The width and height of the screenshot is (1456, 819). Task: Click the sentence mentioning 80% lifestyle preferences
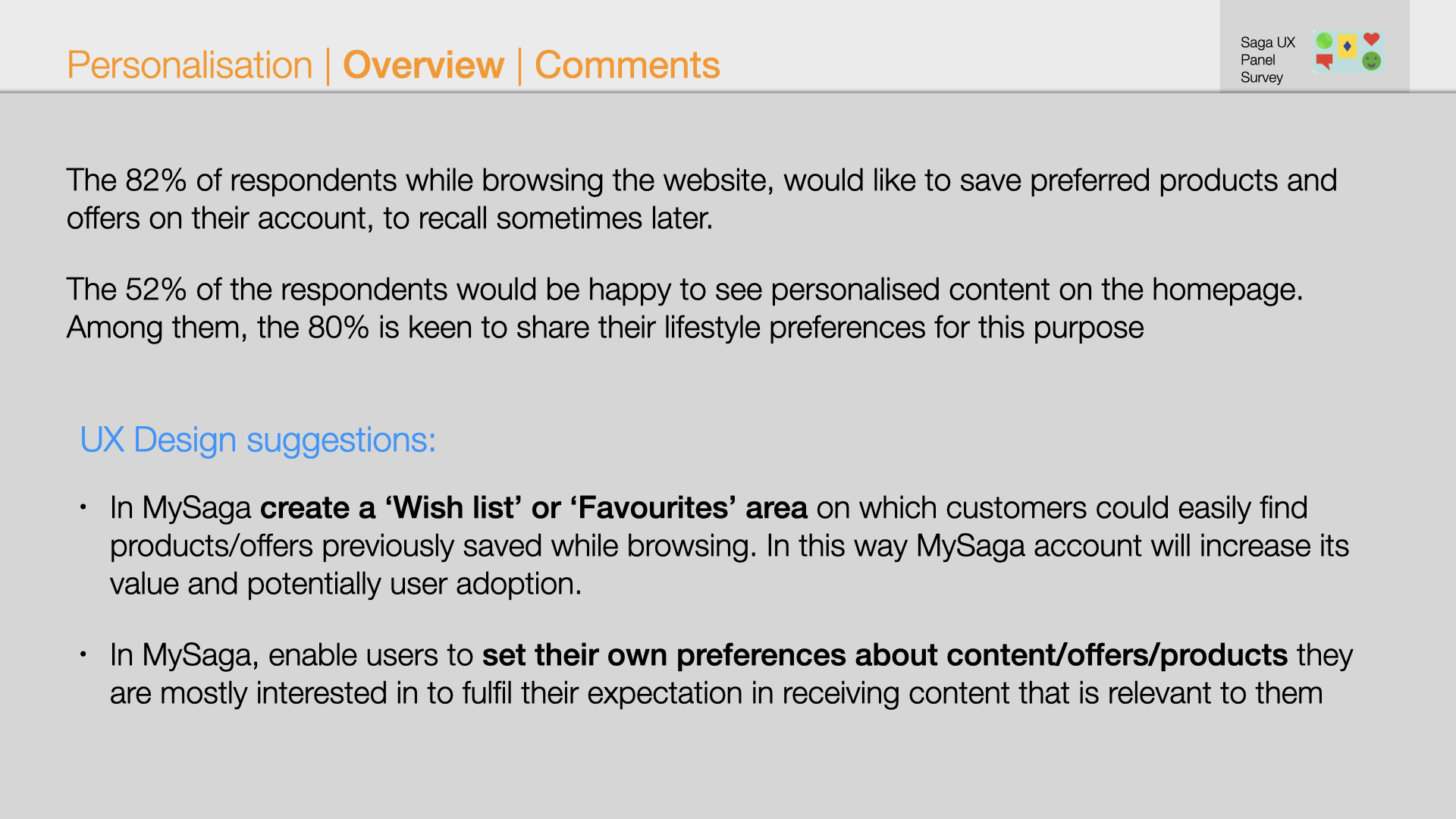604,328
